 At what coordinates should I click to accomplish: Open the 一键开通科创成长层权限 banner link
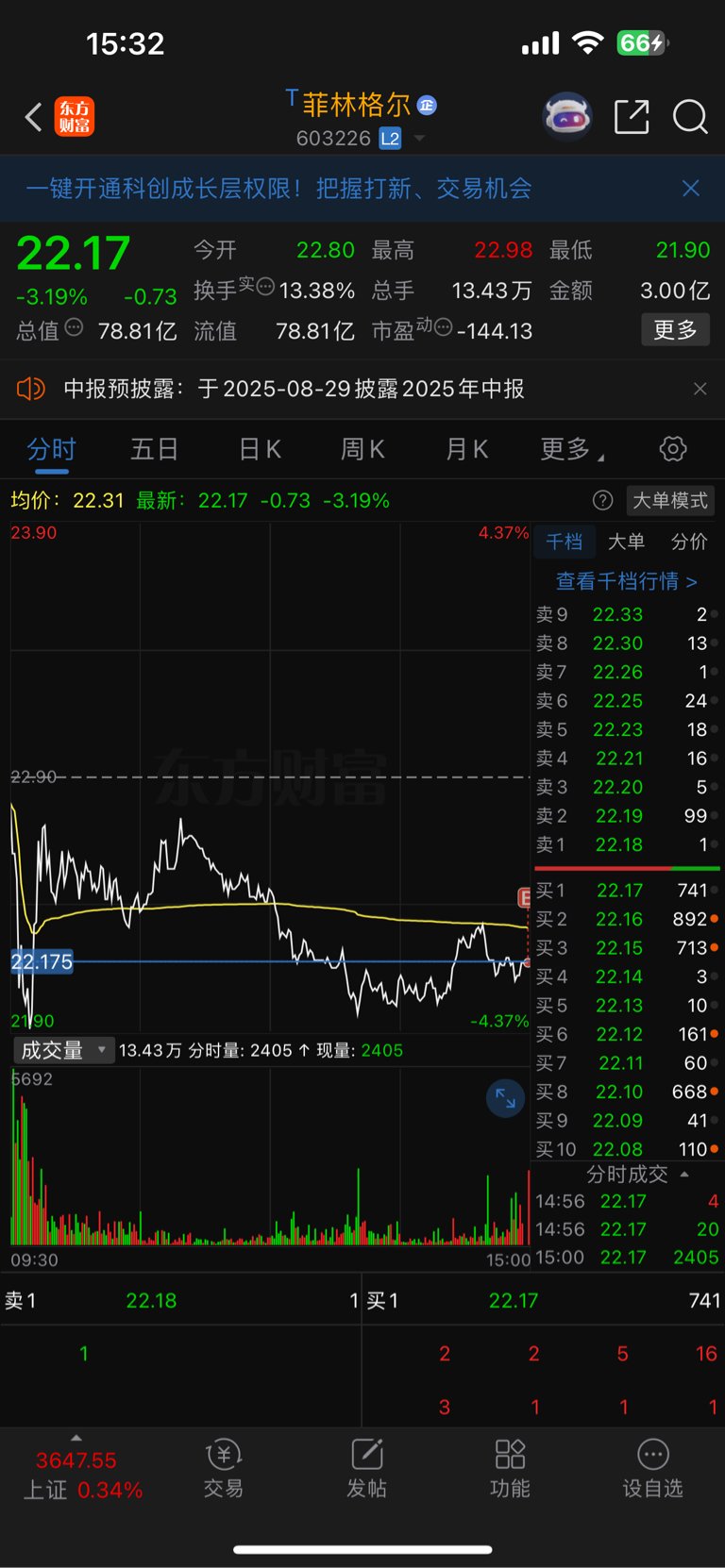(278, 189)
